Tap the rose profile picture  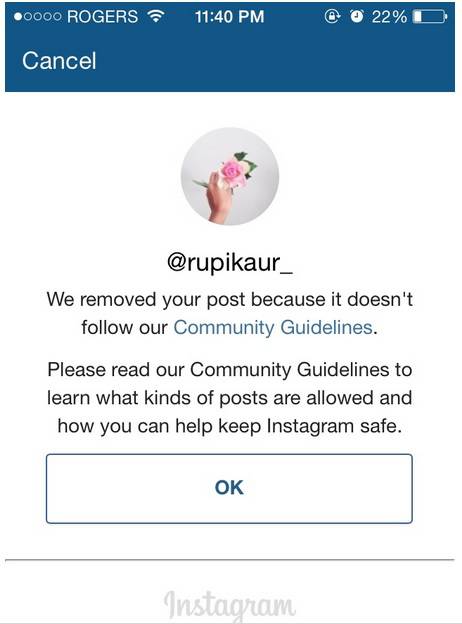230,176
